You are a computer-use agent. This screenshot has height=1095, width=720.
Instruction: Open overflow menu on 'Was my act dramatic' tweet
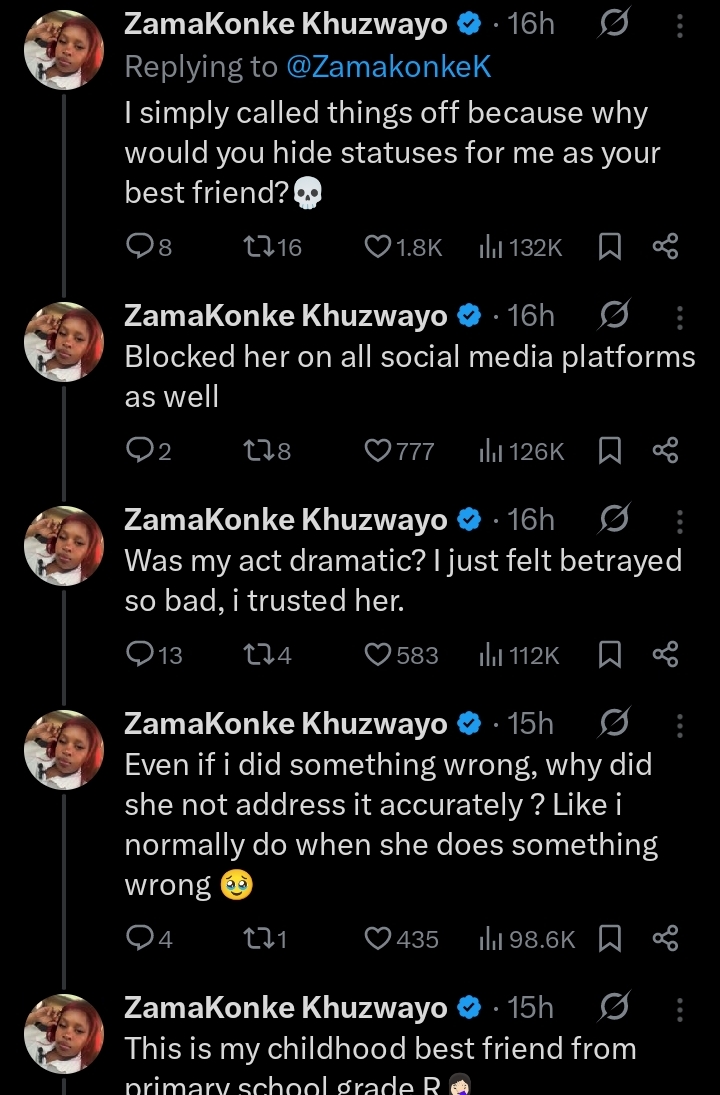[x=680, y=521]
